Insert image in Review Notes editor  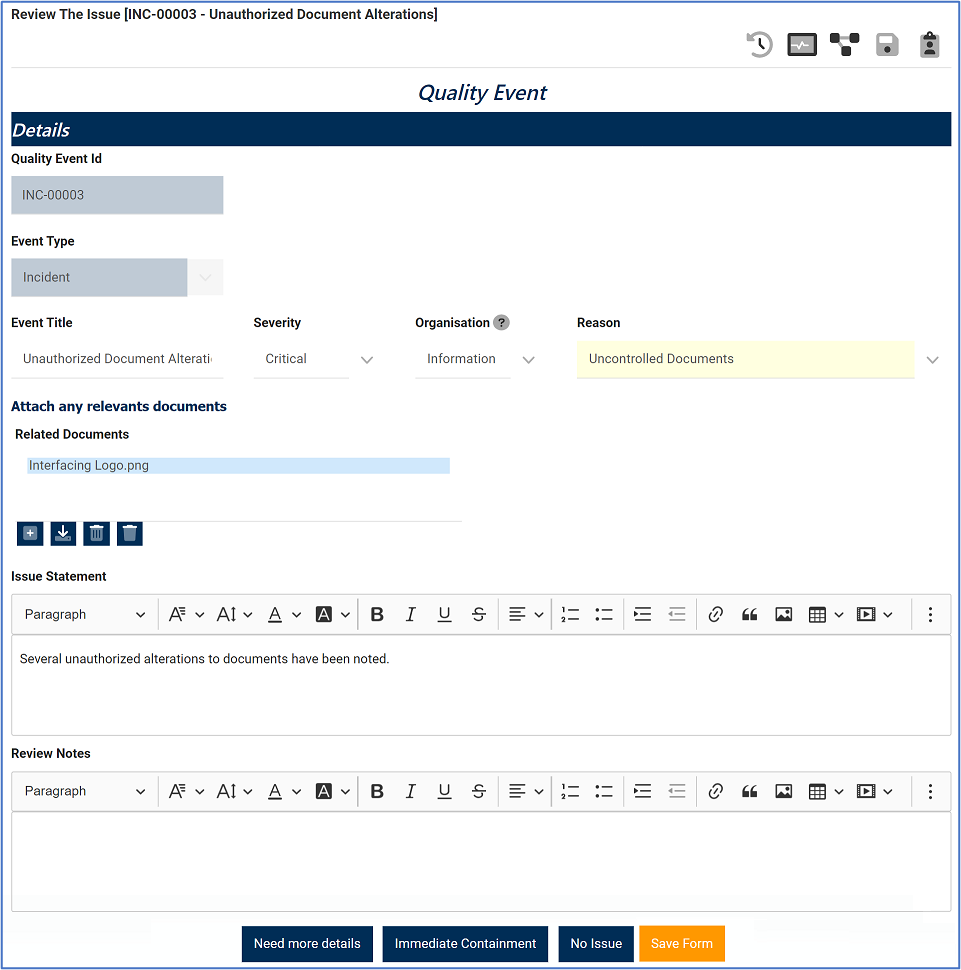click(x=783, y=791)
